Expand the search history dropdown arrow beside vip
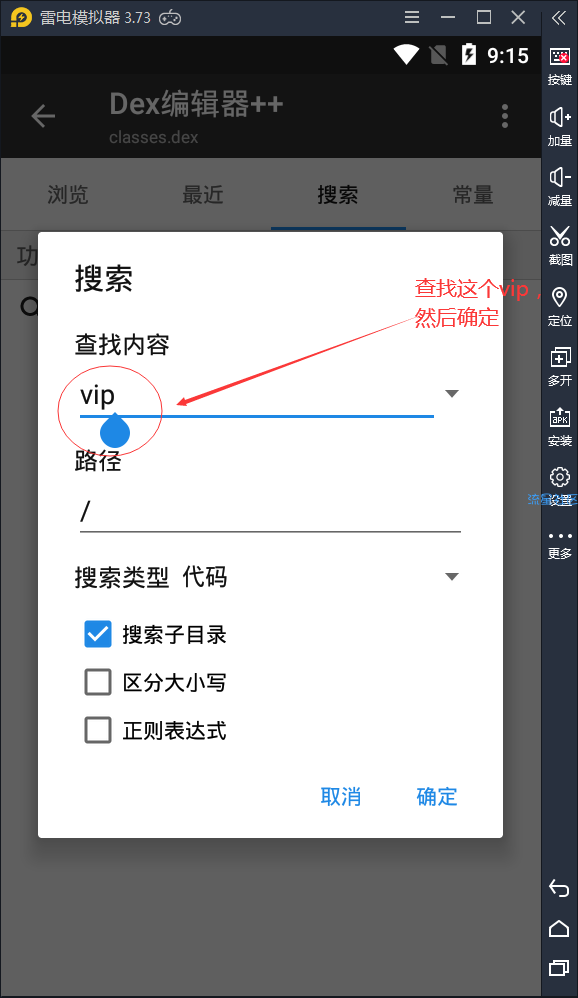The height and width of the screenshot is (998, 578). tap(452, 393)
